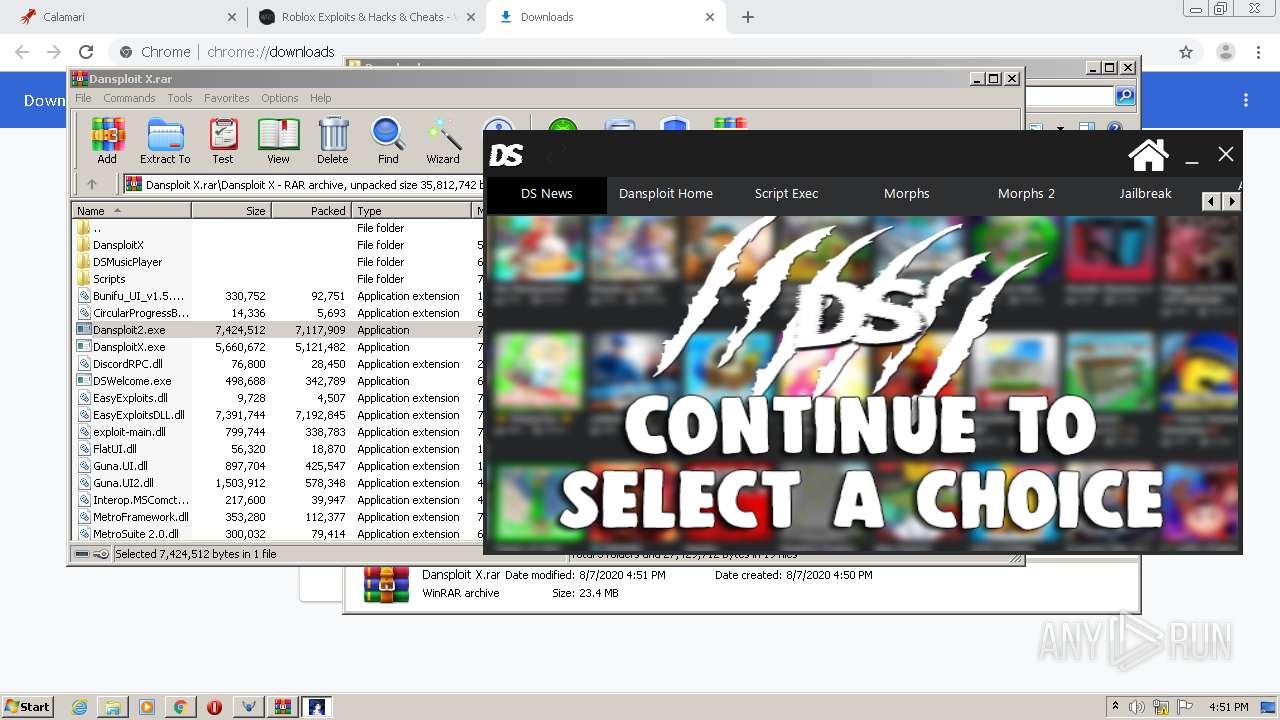1280x720 pixels.
Task: Click the DS logo in Dansploit window
Action: click(507, 155)
